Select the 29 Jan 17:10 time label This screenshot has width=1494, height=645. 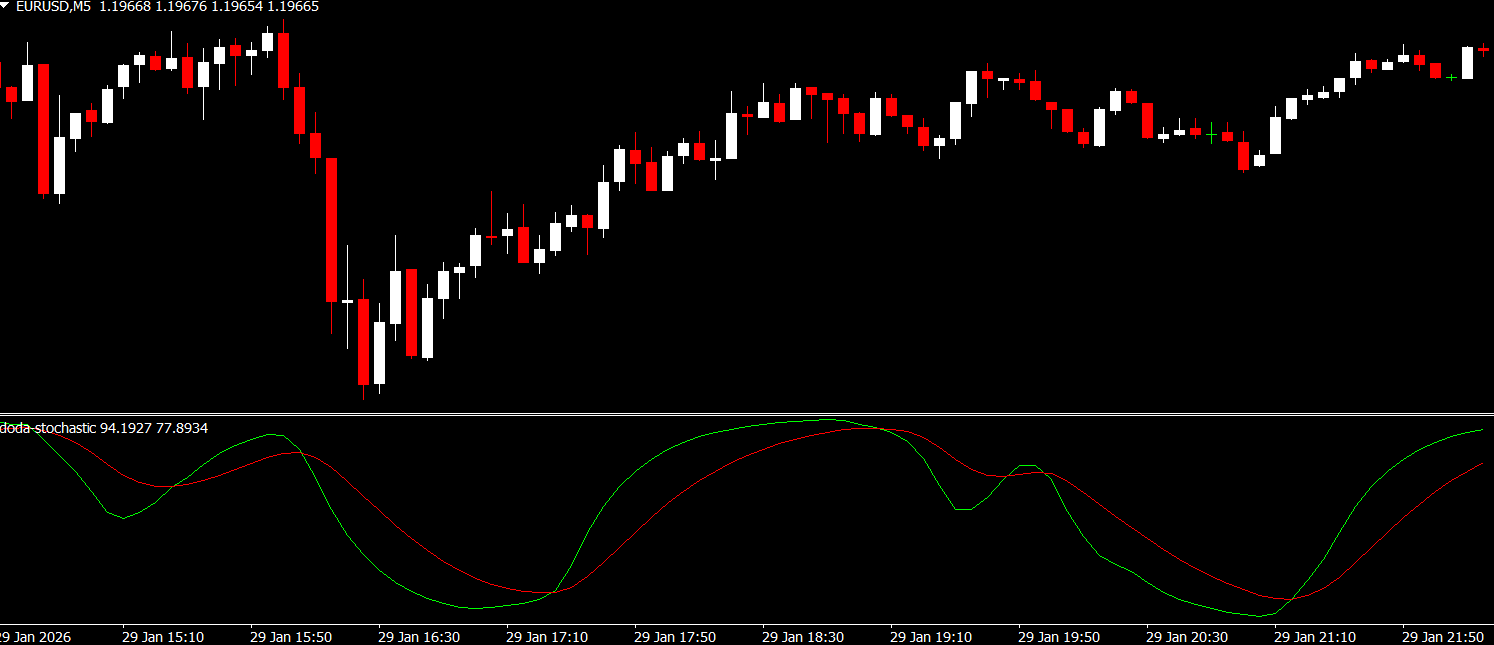click(x=547, y=636)
